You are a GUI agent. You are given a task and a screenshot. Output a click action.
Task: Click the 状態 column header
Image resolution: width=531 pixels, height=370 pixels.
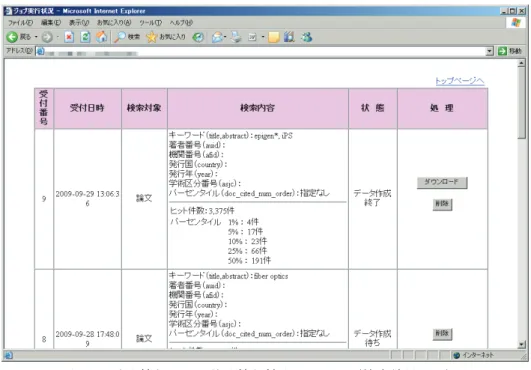click(x=373, y=108)
